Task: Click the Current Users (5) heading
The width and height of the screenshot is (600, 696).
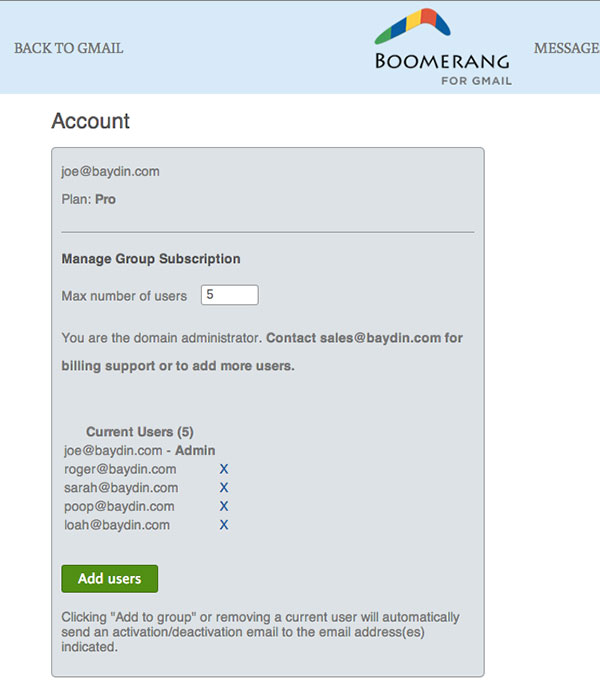Action: point(140,432)
